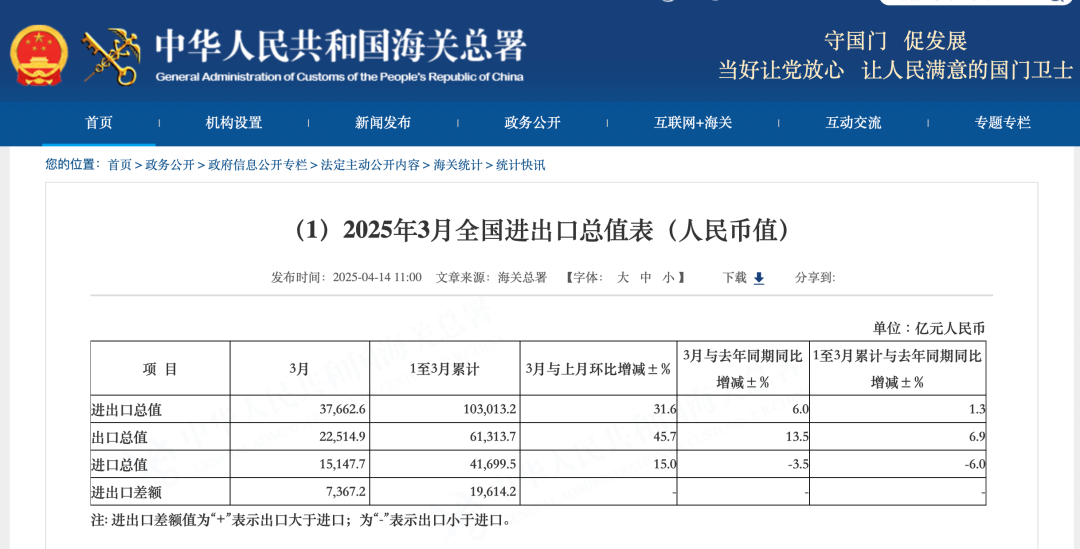
Task: Click the slogan 当好让党放心
Action: coord(782,70)
